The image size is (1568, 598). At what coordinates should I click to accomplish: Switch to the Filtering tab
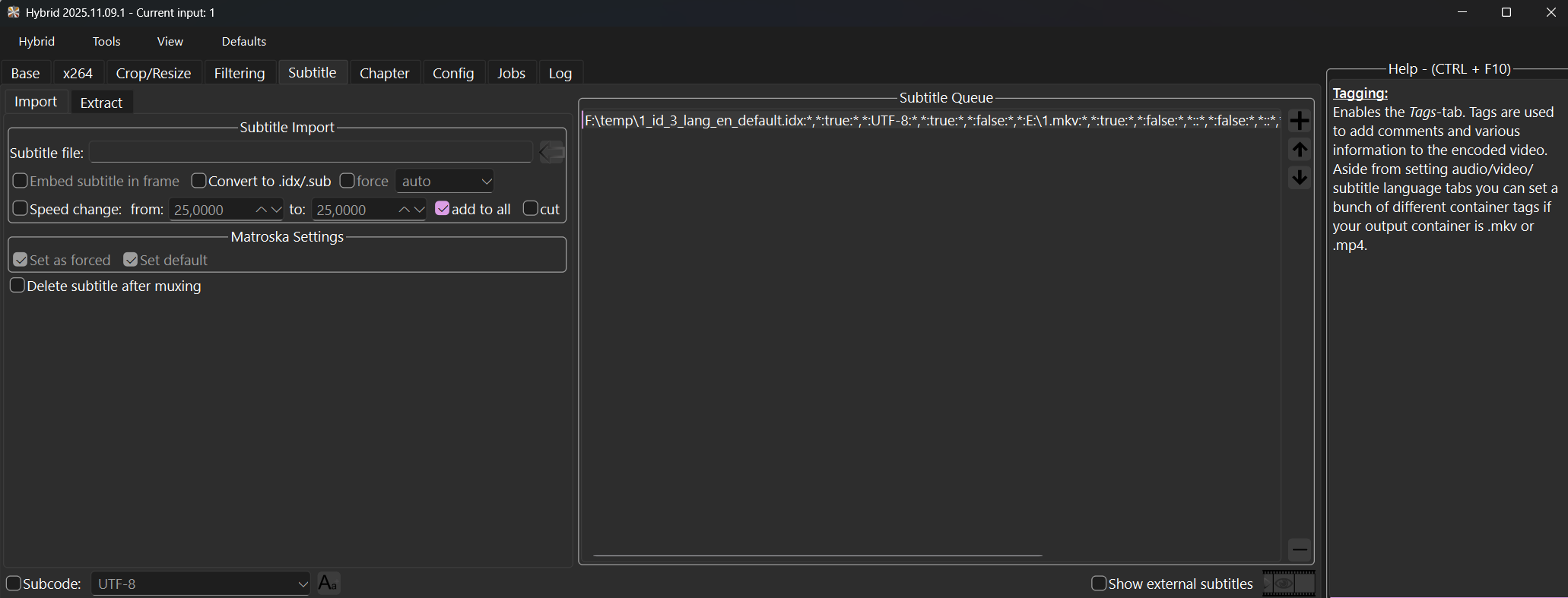pos(240,73)
